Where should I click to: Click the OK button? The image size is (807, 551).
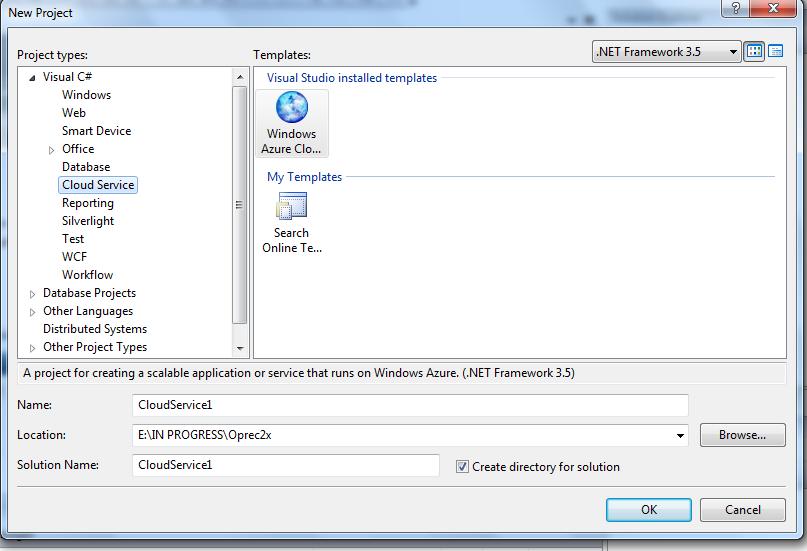click(x=648, y=510)
